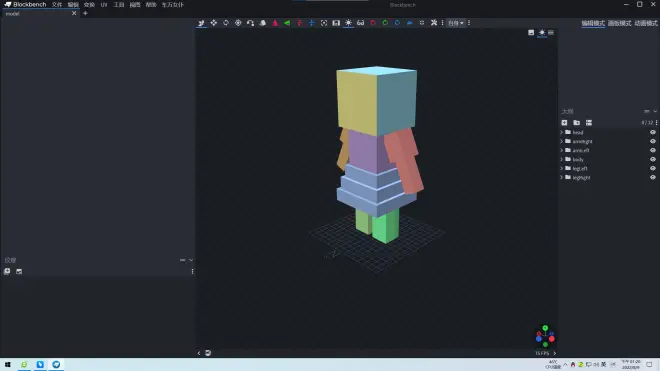Open the viewport menu icon

(x=551, y=32)
